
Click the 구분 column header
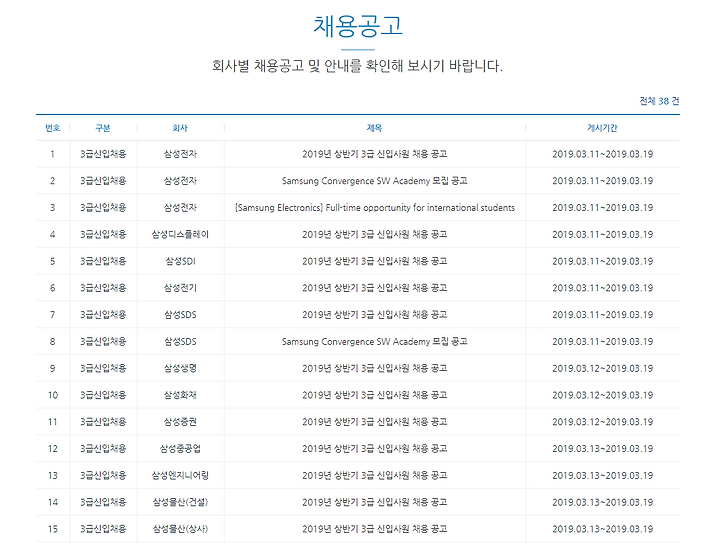click(103, 128)
